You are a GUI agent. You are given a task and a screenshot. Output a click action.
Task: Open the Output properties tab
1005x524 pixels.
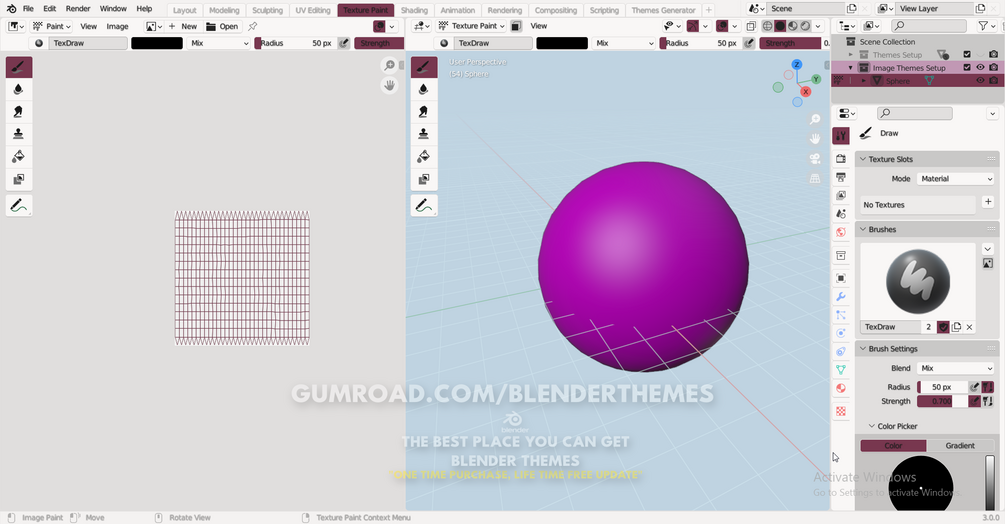click(x=841, y=177)
